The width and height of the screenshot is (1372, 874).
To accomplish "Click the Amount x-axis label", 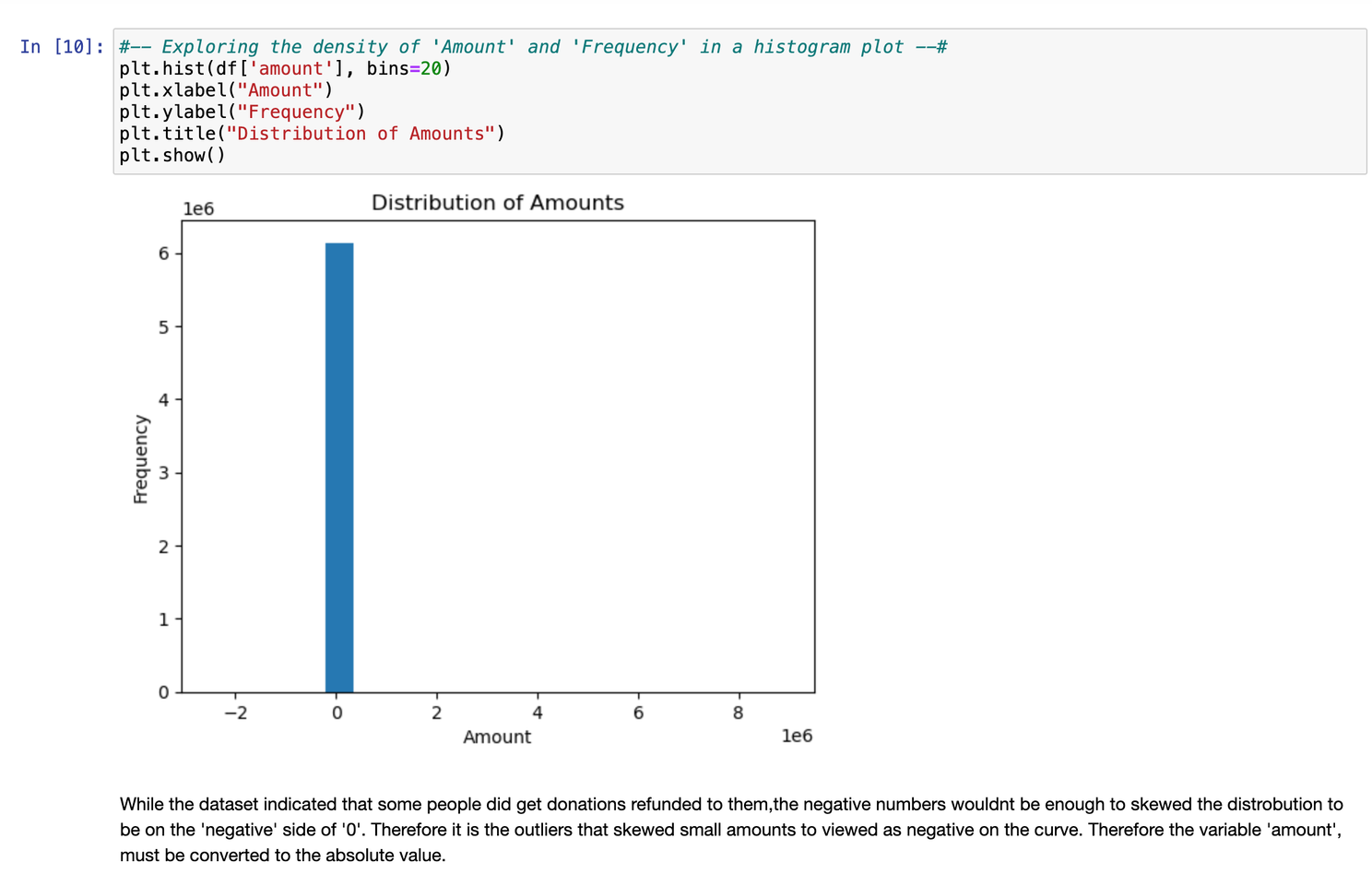I will [496, 737].
